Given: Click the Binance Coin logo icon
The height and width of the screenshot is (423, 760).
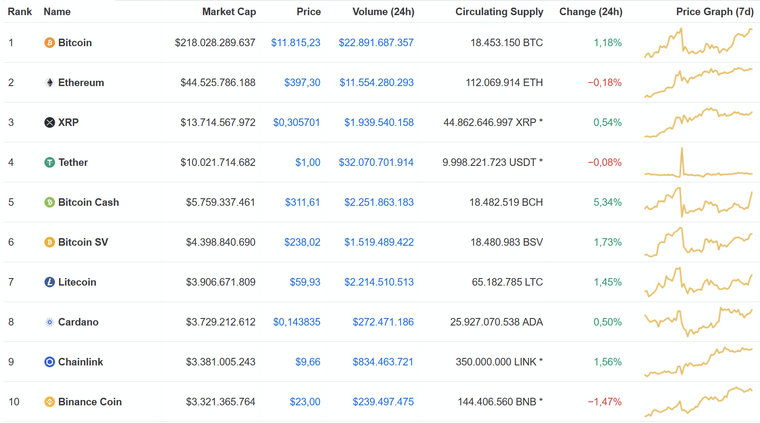Looking at the screenshot, I should 49,402.
